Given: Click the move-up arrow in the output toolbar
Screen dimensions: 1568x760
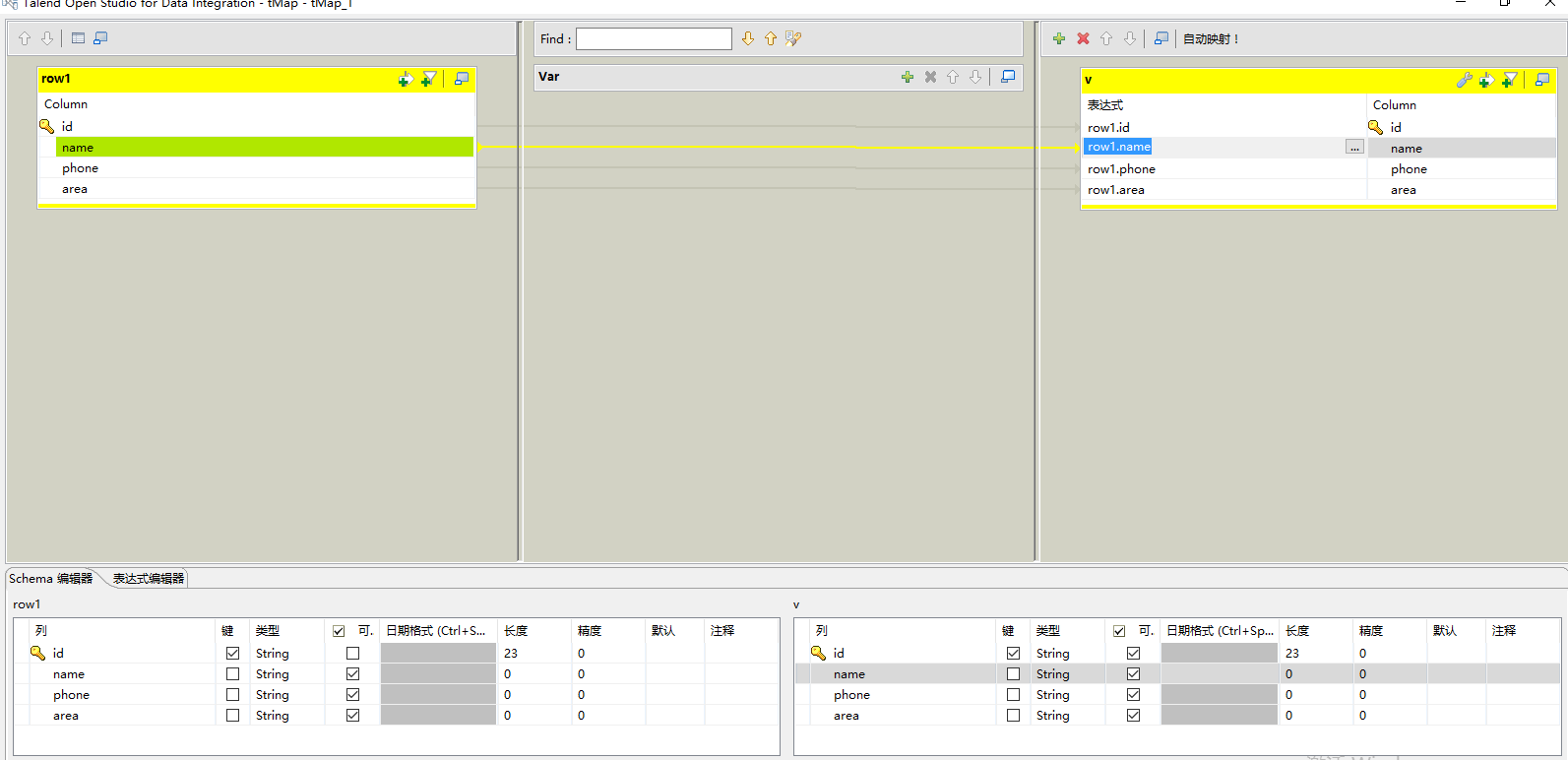Looking at the screenshot, I should (x=1106, y=38).
